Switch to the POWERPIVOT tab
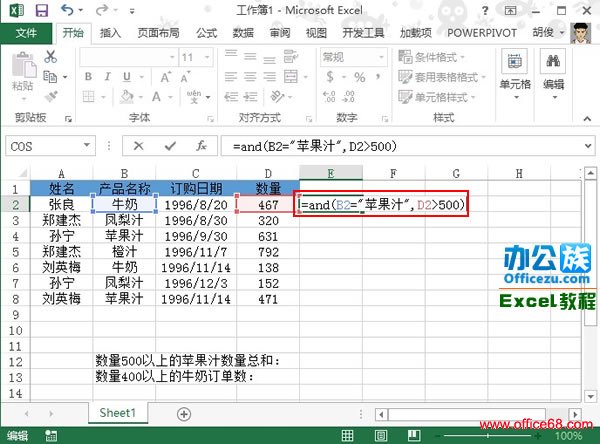 point(482,33)
